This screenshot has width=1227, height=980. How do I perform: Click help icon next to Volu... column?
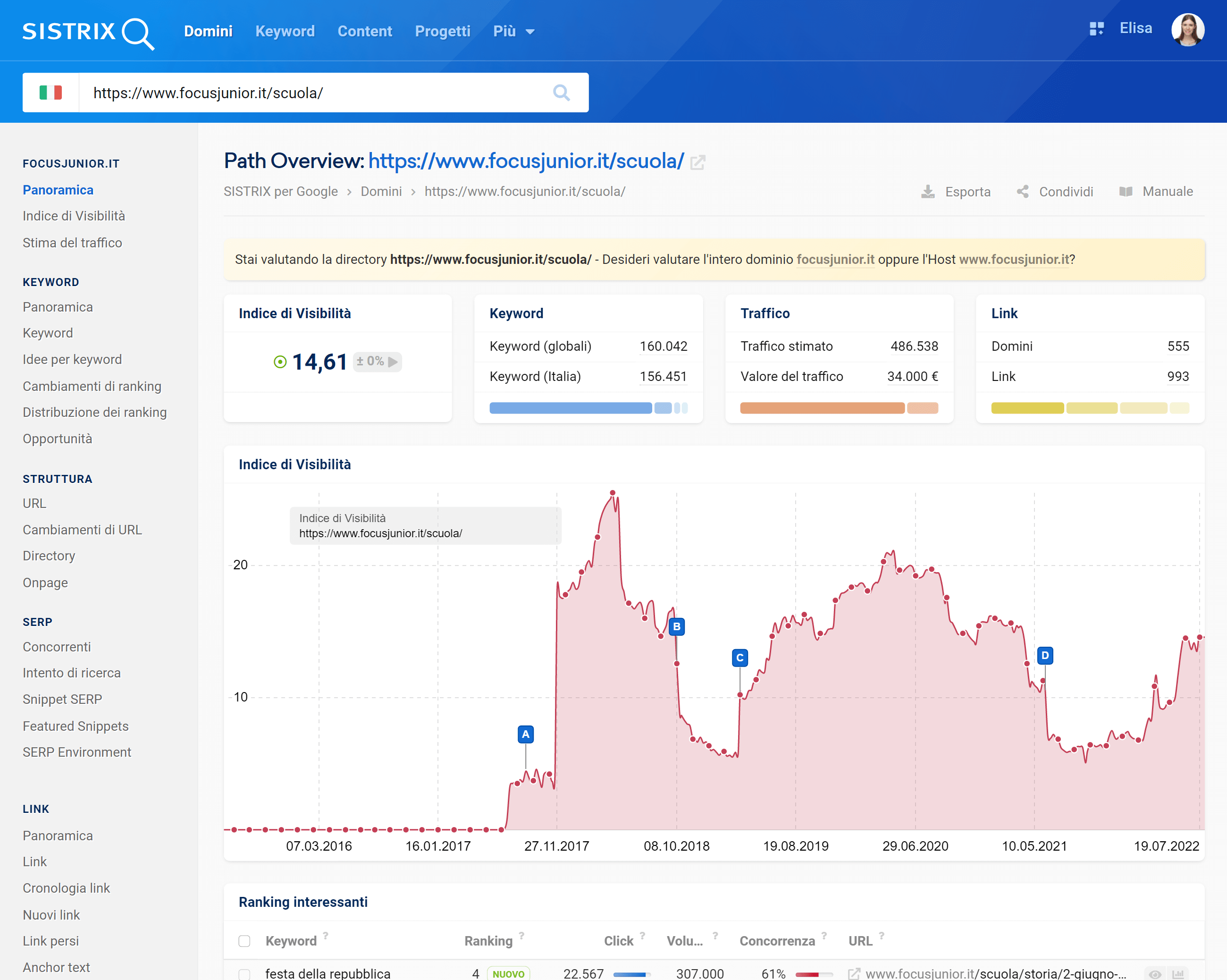coord(715,935)
